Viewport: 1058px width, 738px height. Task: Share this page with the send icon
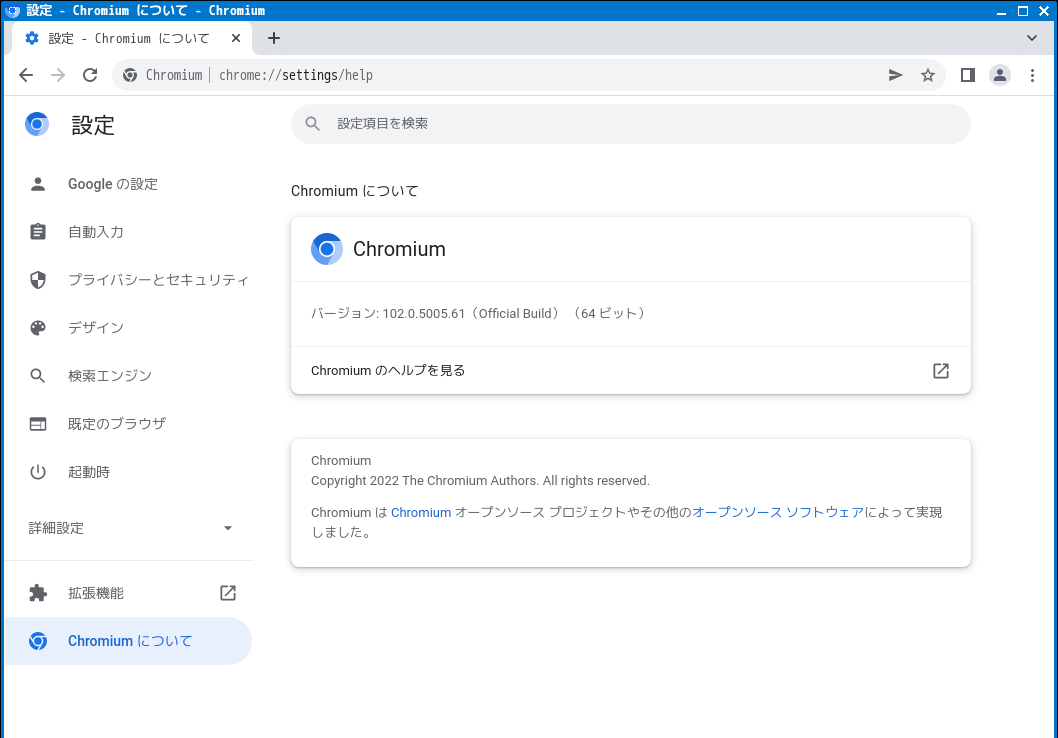(895, 75)
